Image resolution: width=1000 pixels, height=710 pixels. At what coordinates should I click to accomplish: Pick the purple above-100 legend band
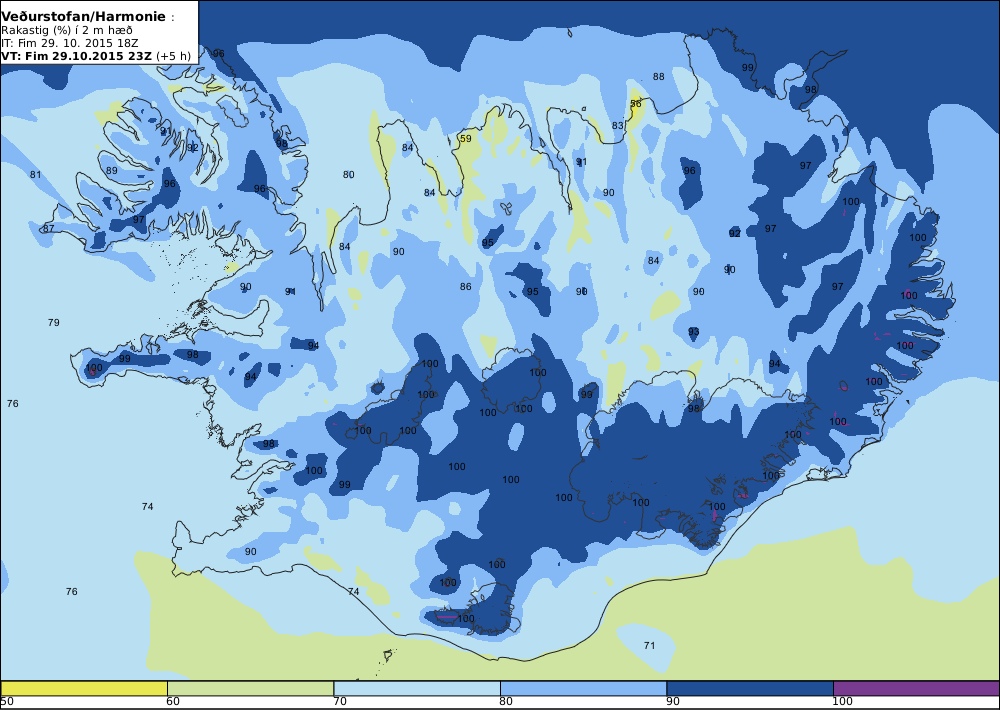pyautogui.click(x=916, y=688)
